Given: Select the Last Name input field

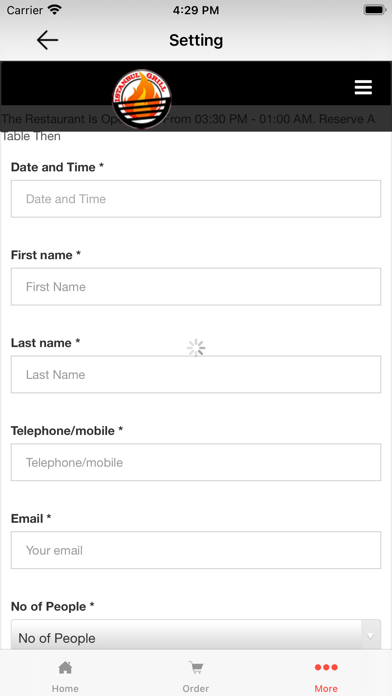Looking at the screenshot, I should pyautogui.click(x=196, y=375).
